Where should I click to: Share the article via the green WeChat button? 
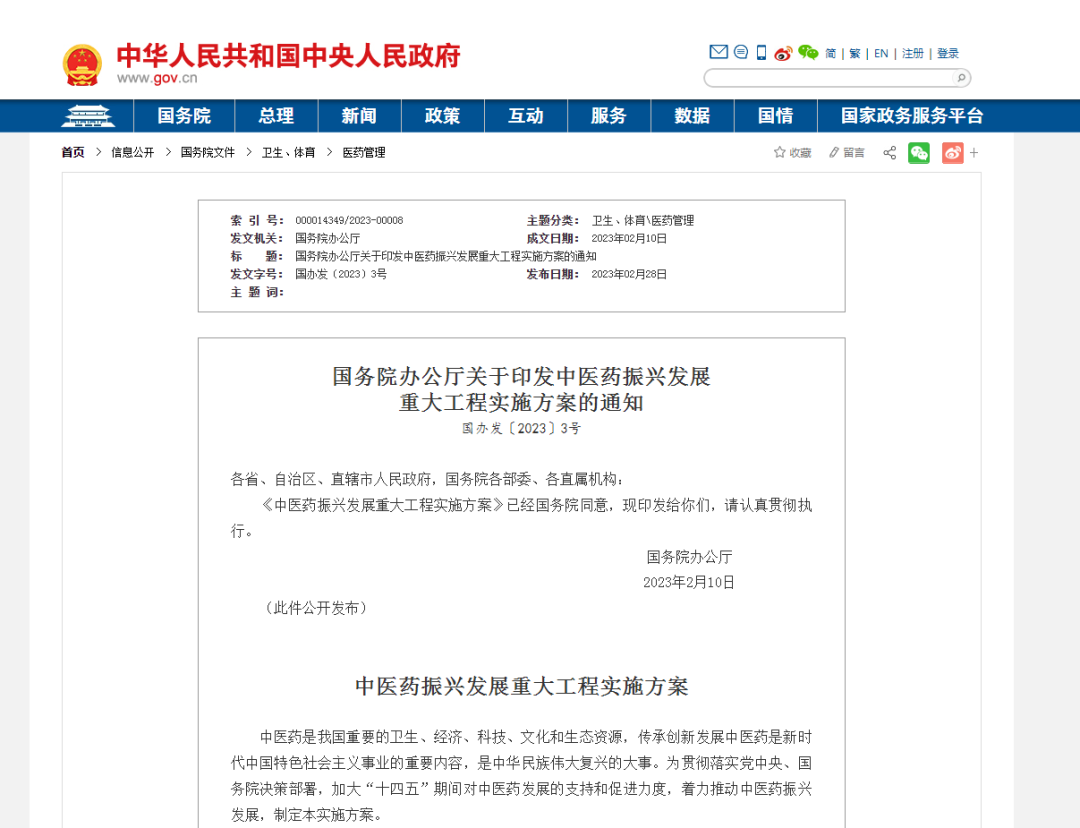click(918, 153)
